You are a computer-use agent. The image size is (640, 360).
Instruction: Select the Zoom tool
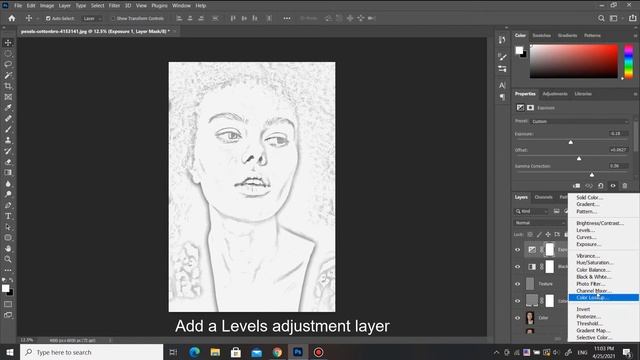(x=8, y=259)
